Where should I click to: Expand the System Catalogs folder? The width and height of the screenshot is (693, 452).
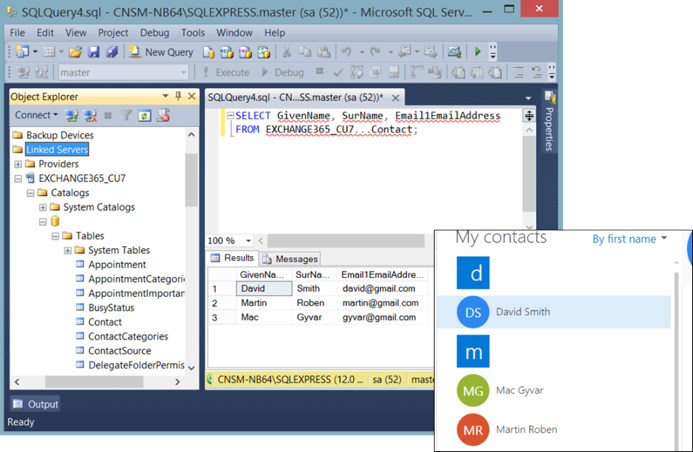[x=42, y=207]
